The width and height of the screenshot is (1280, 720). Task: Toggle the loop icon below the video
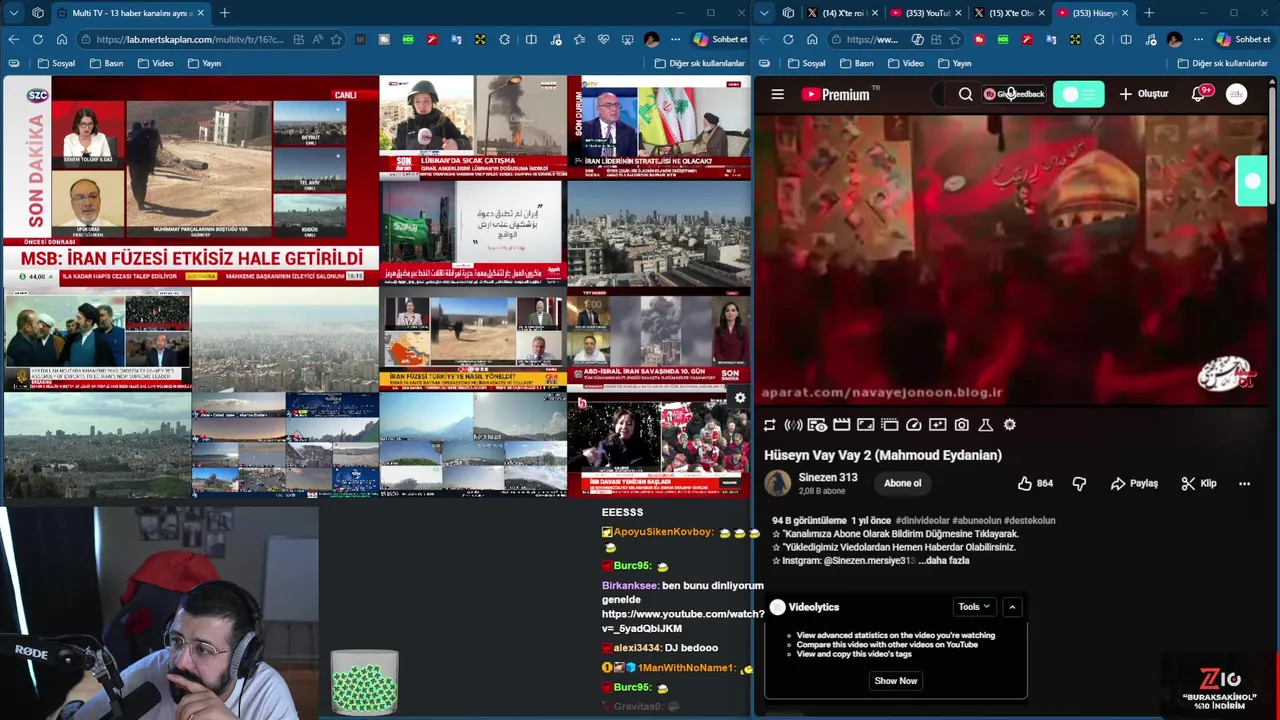tap(769, 425)
